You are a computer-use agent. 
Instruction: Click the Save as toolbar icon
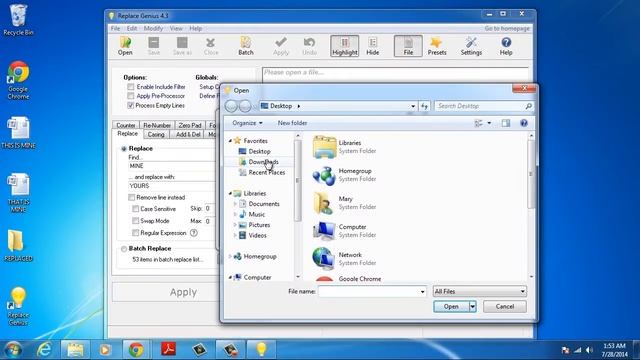pyautogui.click(x=182, y=46)
